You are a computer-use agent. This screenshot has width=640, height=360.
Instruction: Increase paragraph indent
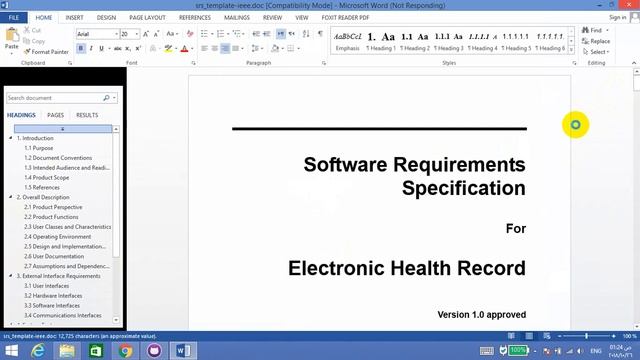(x=267, y=34)
